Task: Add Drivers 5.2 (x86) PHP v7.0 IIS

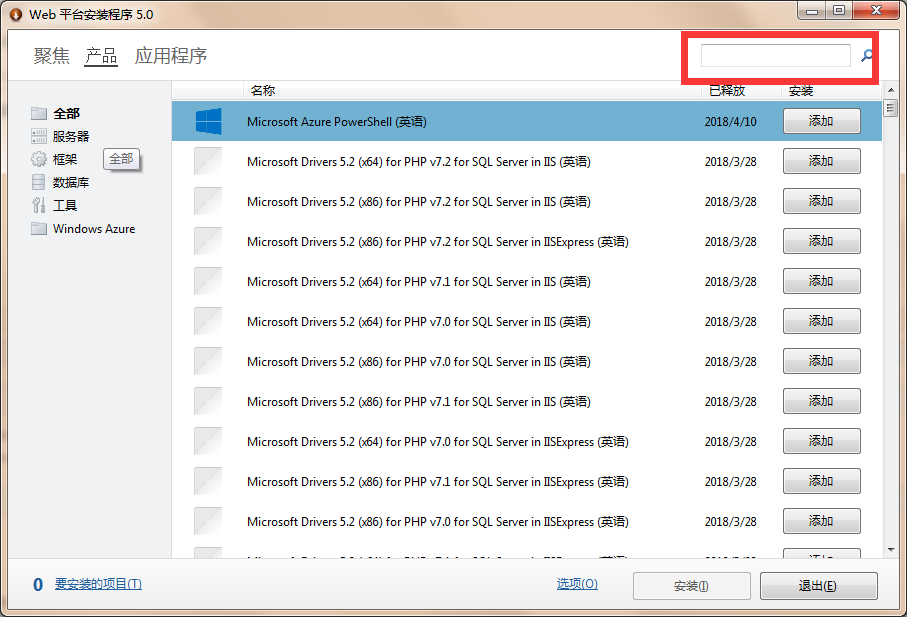Action: 821,360
